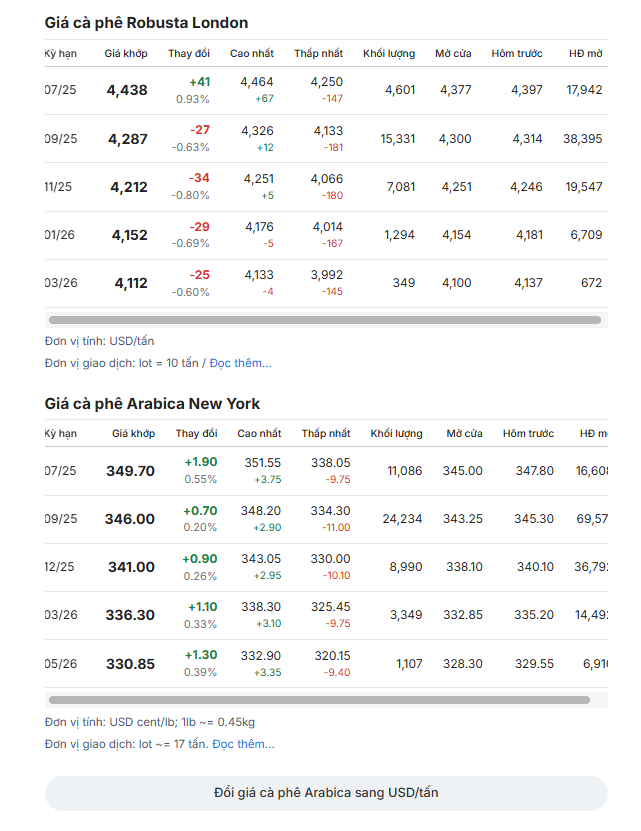
Task: Click the Arabica "Khối lượng" column header
Action: click(x=397, y=434)
